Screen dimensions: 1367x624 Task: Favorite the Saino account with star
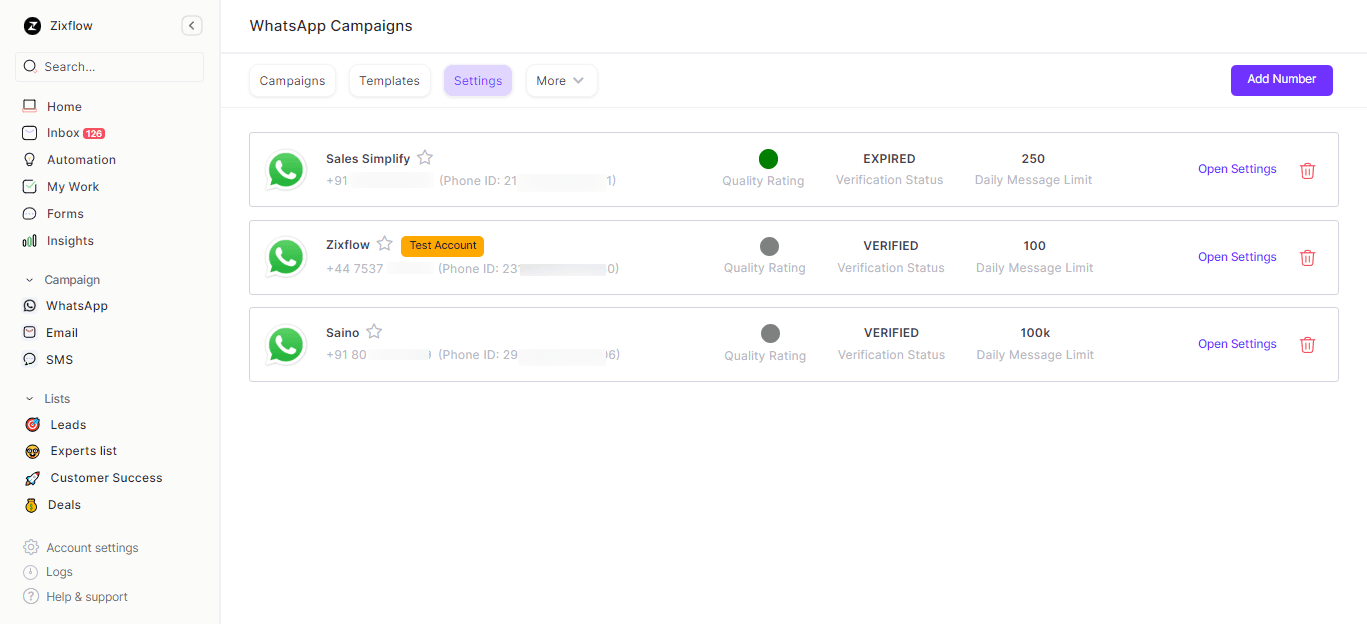374,332
